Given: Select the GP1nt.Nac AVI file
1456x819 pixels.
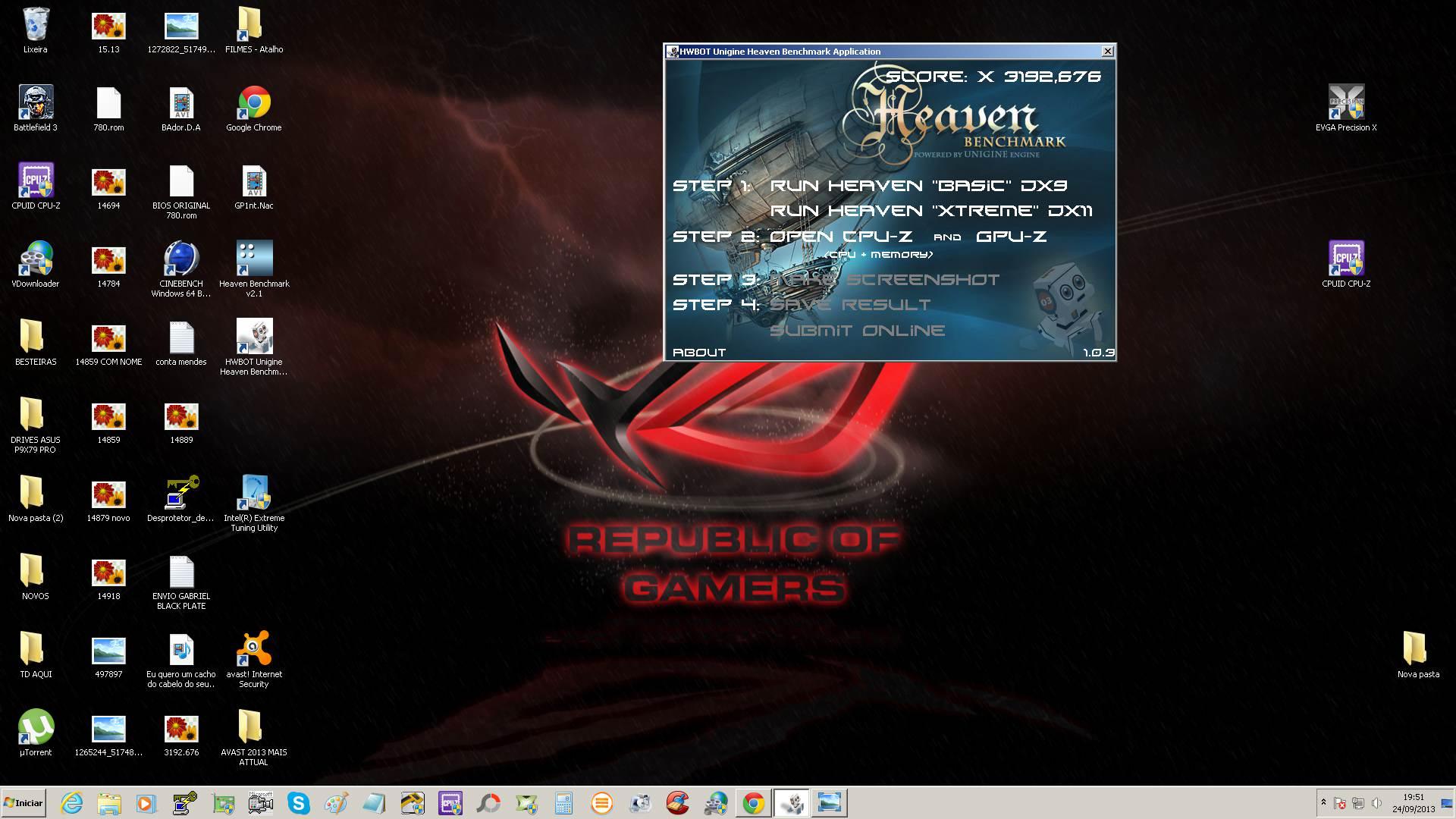Looking at the screenshot, I should coord(254,187).
